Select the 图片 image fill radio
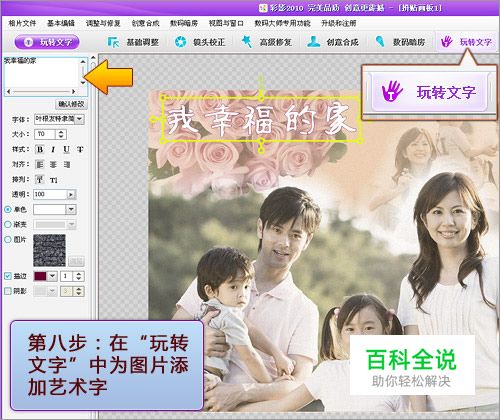This screenshot has width=500, height=420. coord(8,239)
